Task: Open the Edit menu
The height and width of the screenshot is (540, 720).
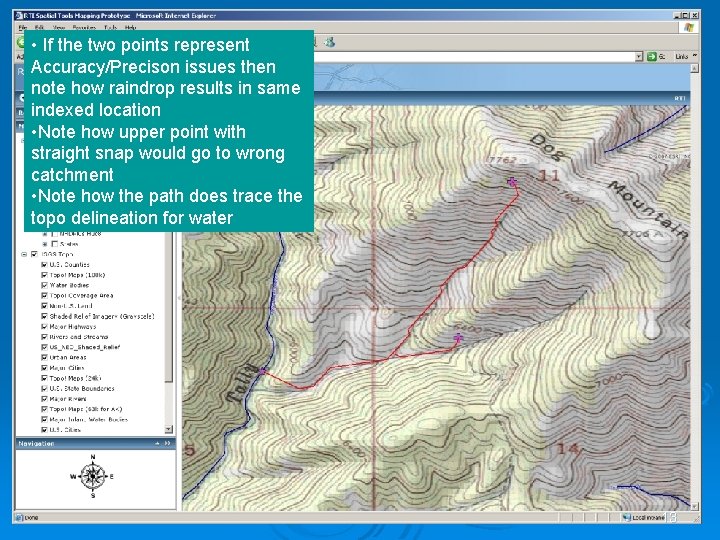Action: 39,28
